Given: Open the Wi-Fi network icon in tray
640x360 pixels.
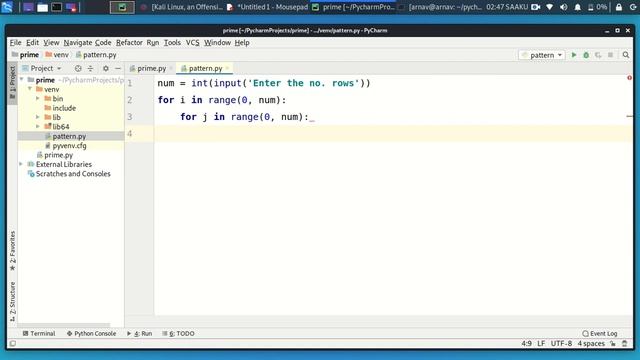Looking at the screenshot, I should pyautogui.click(x=550, y=7).
